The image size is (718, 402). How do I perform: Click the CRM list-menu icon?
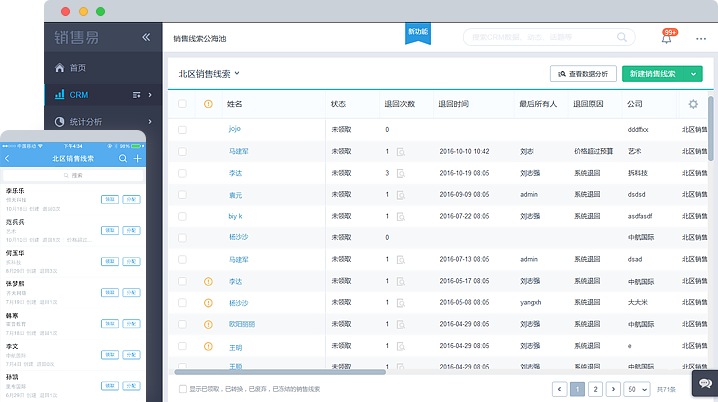pos(136,95)
